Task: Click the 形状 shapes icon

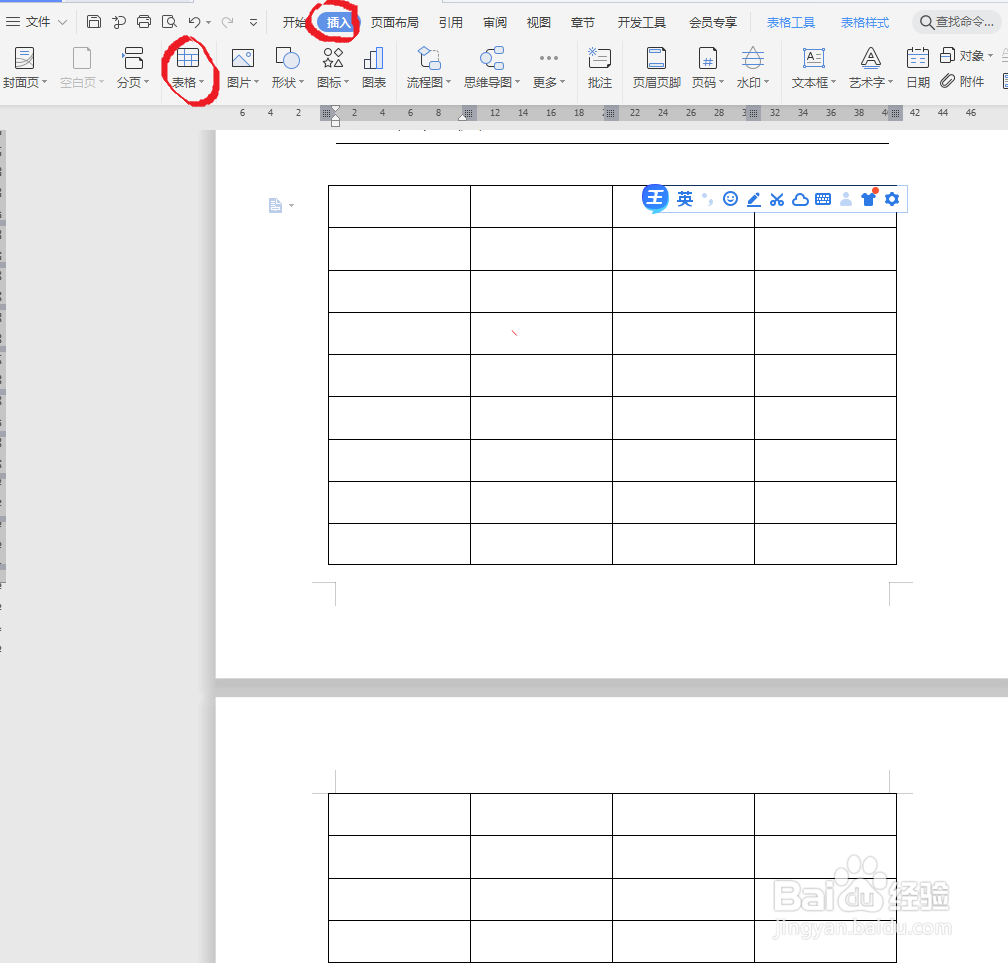Action: point(287,58)
